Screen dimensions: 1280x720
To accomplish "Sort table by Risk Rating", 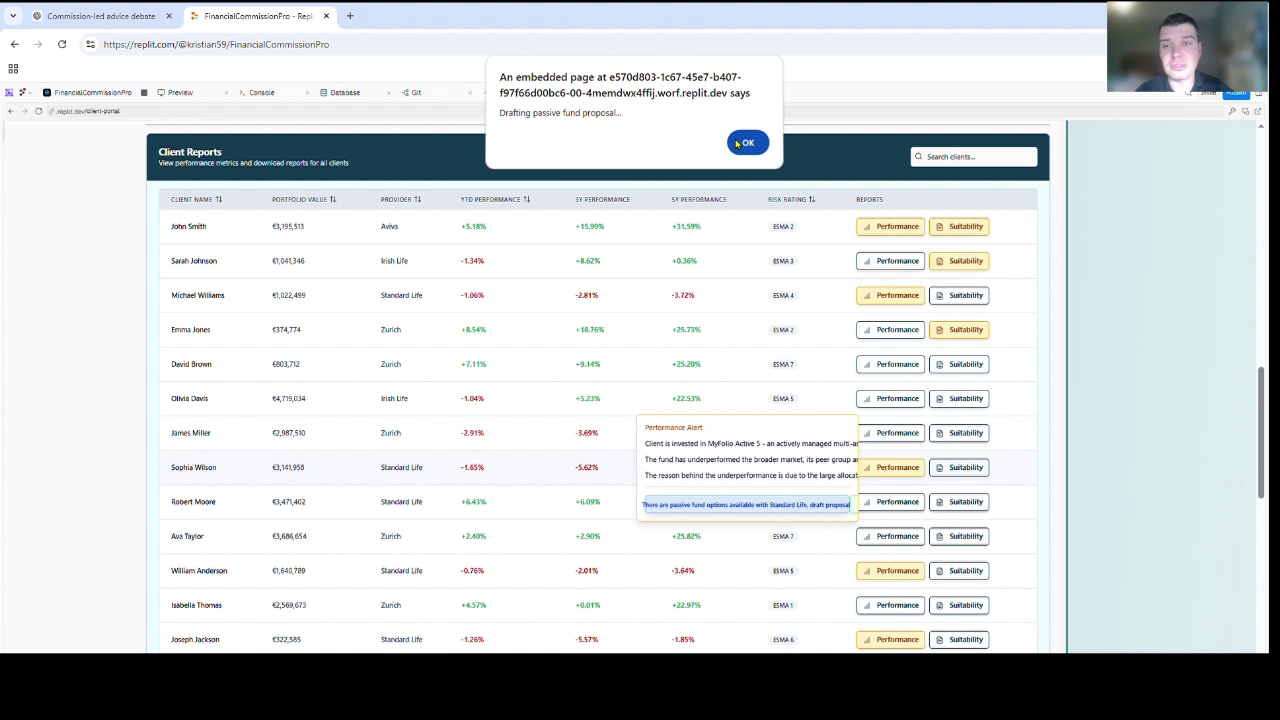I will [791, 199].
